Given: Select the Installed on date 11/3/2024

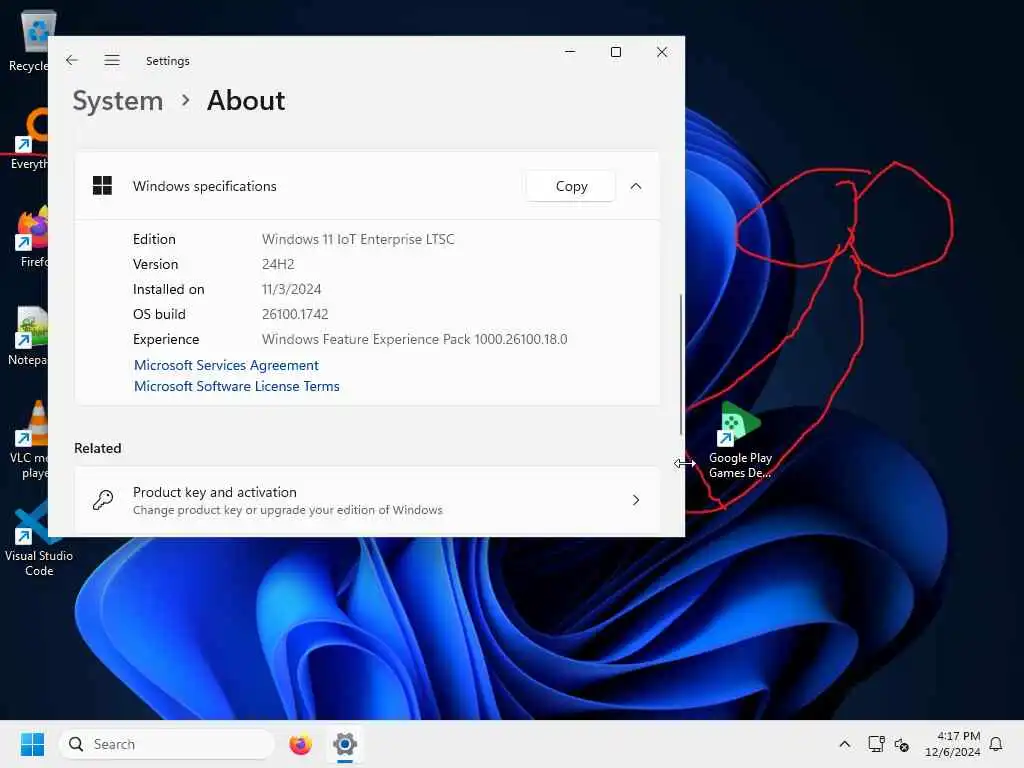Looking at the screenshot, I should tap(291, 289).
